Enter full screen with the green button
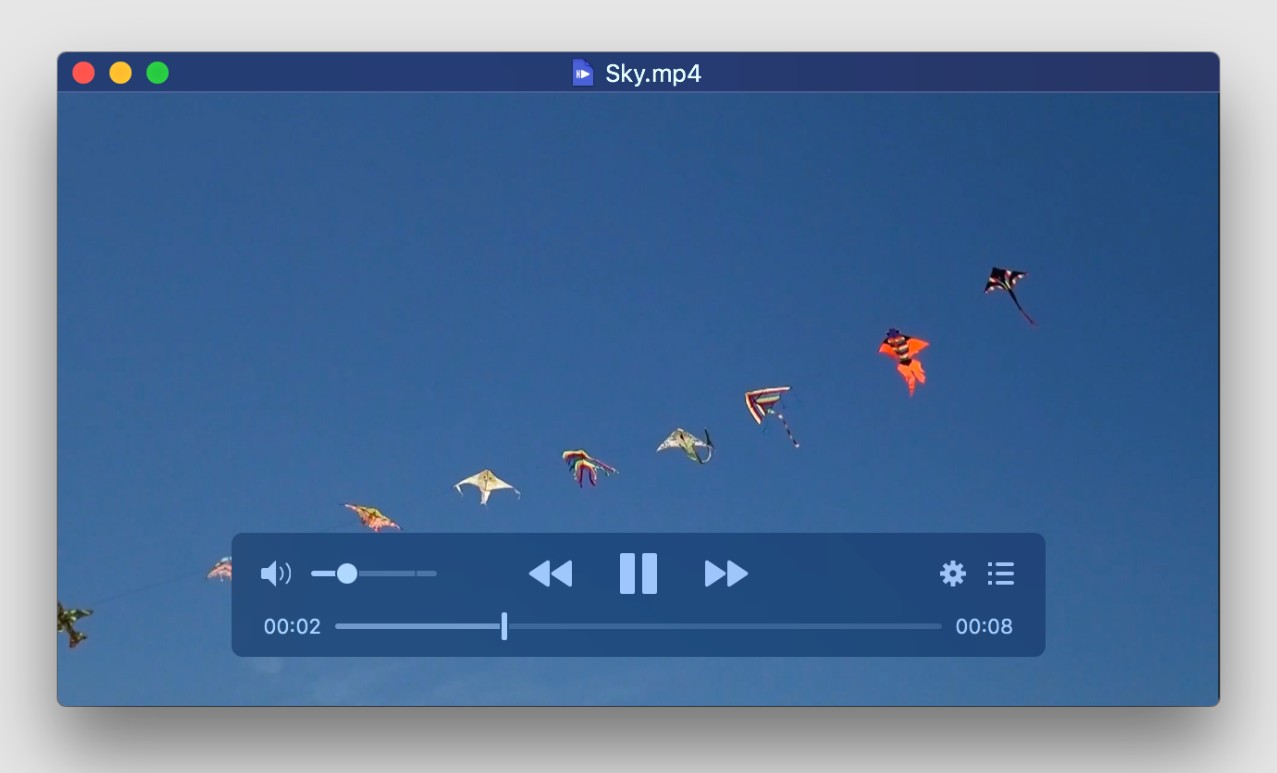The image size is (1277, 773). 156,72
